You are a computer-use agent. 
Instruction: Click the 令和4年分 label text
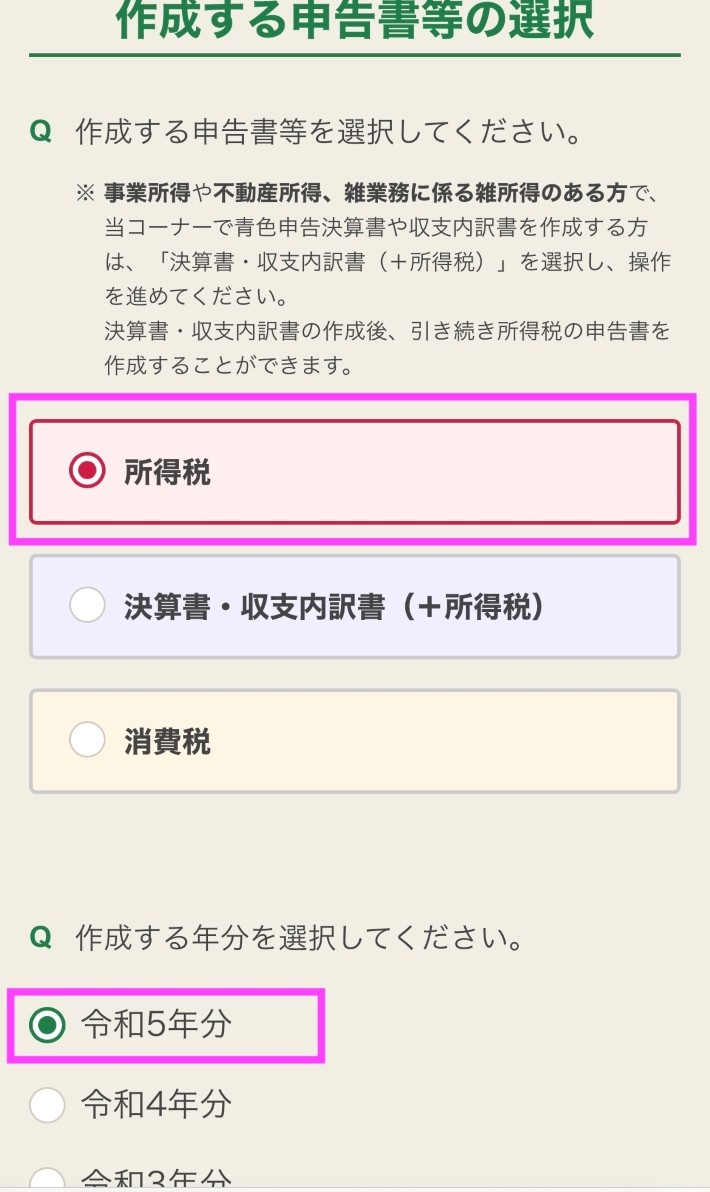(x=156, y=1105)
